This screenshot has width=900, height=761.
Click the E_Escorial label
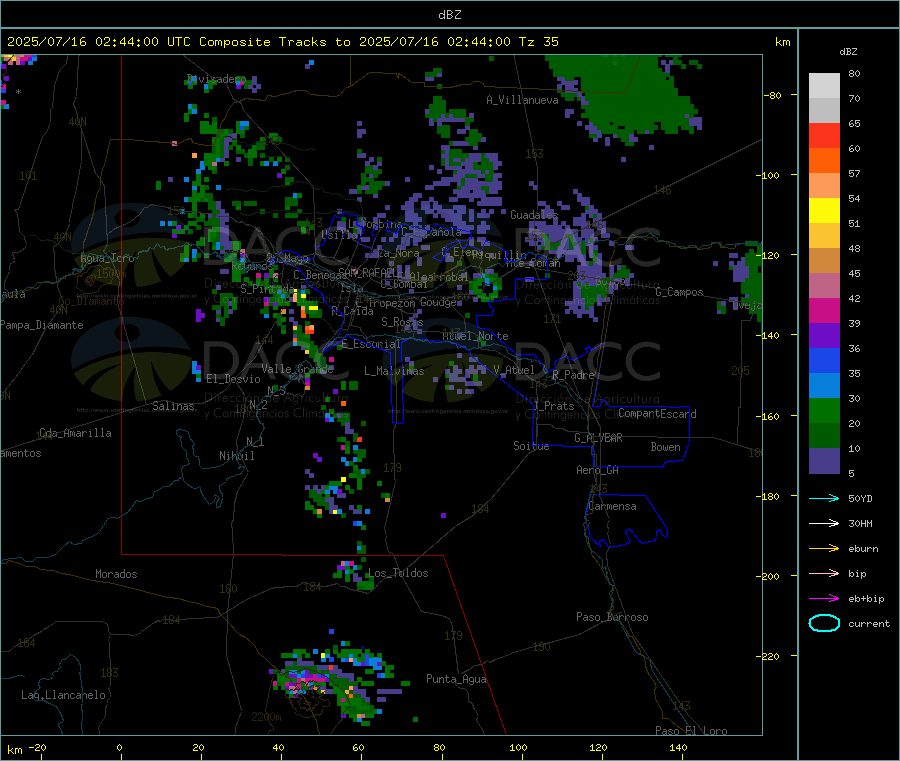[370, 344]
